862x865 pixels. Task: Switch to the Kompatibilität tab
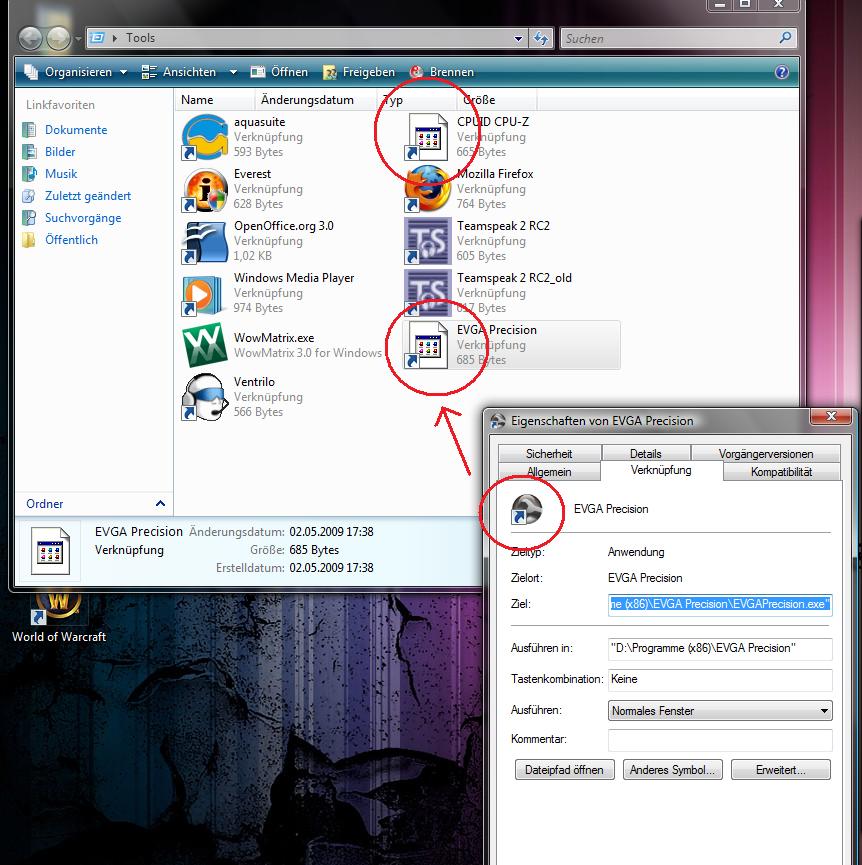(x=781, y=472)
